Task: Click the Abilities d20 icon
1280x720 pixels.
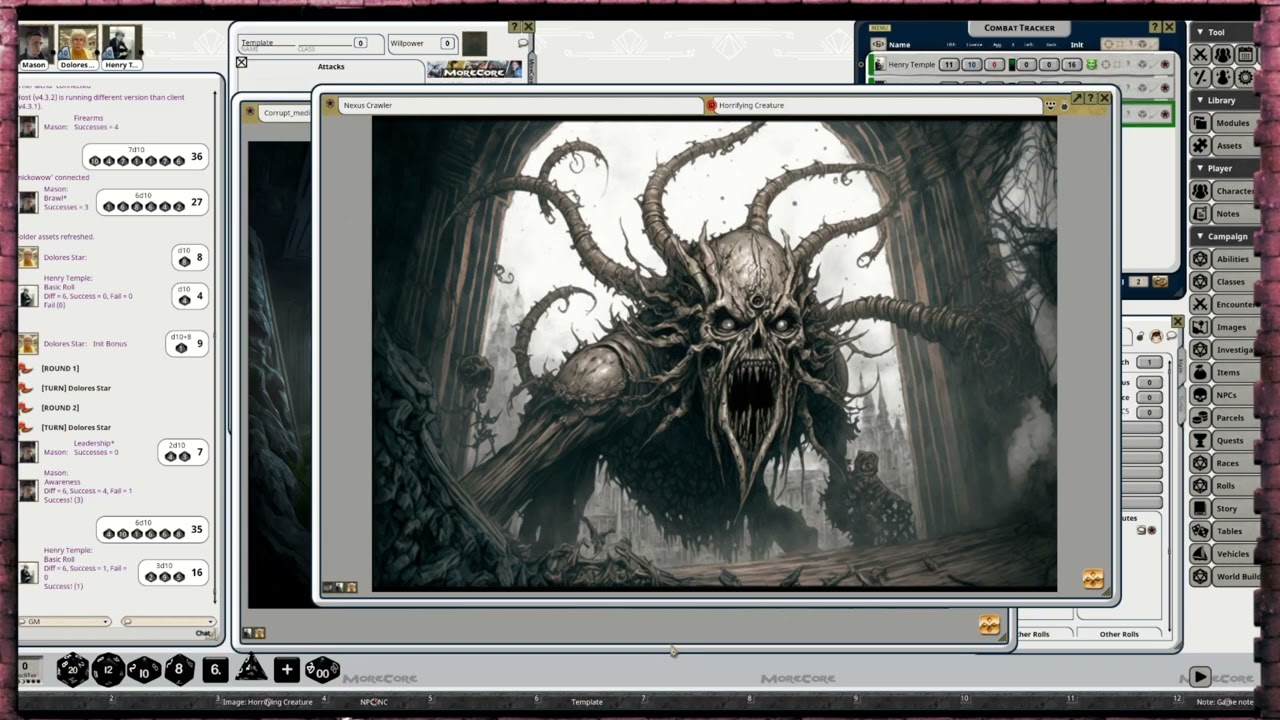Action: click(1200, 259)
